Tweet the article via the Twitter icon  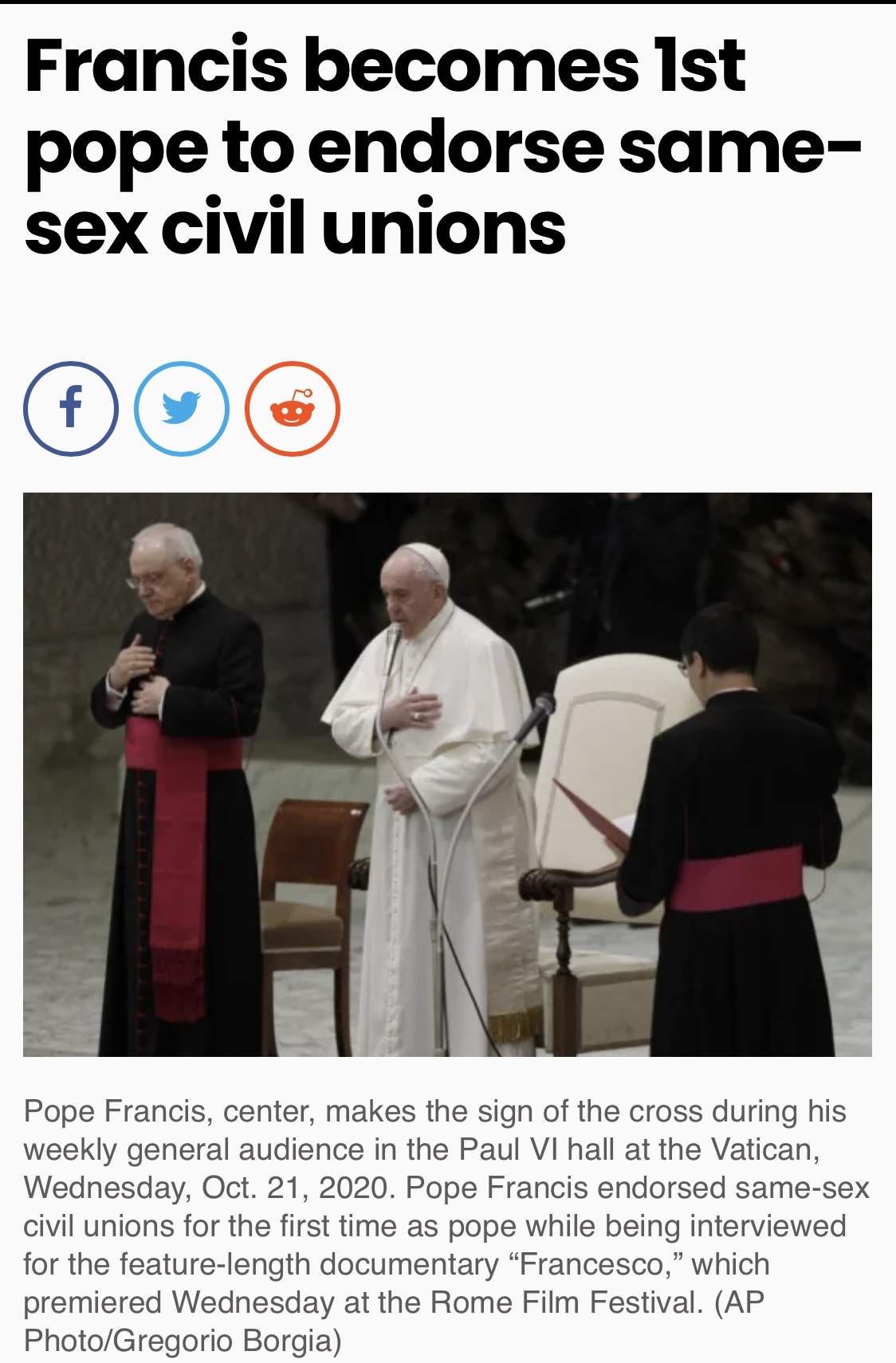click(182, 409)
